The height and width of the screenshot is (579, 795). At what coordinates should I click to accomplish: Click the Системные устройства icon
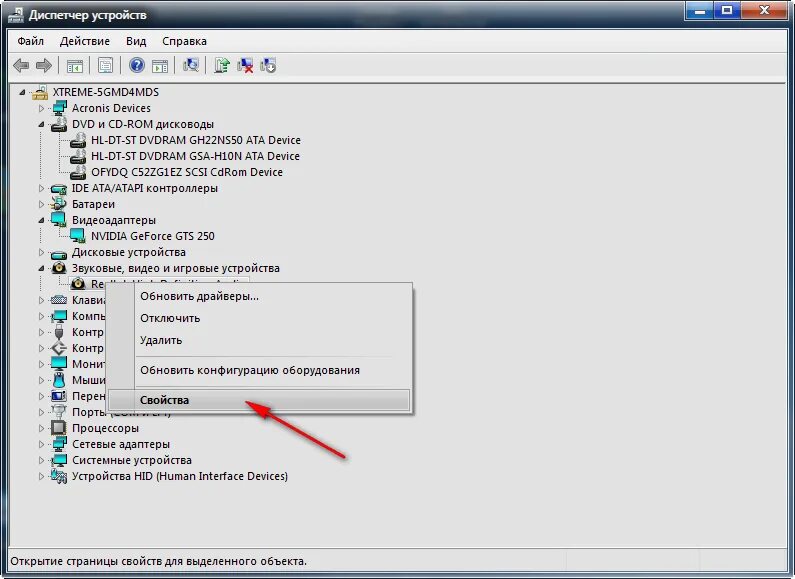(x=59, y=460)
